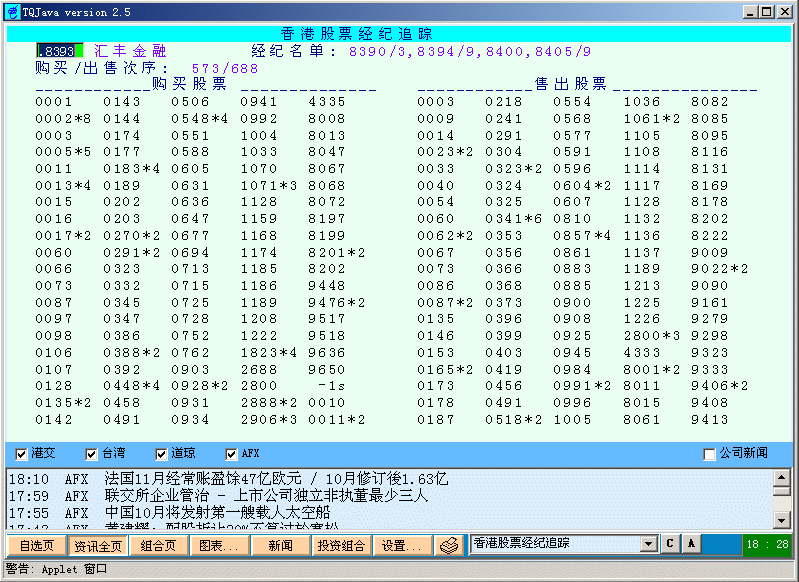Click the blue status box beside clock

pos(721,544)
